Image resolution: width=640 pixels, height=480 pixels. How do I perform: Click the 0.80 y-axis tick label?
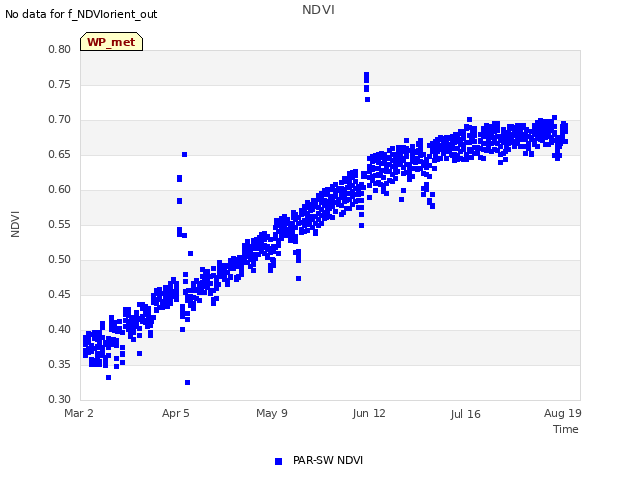point(60,49)
